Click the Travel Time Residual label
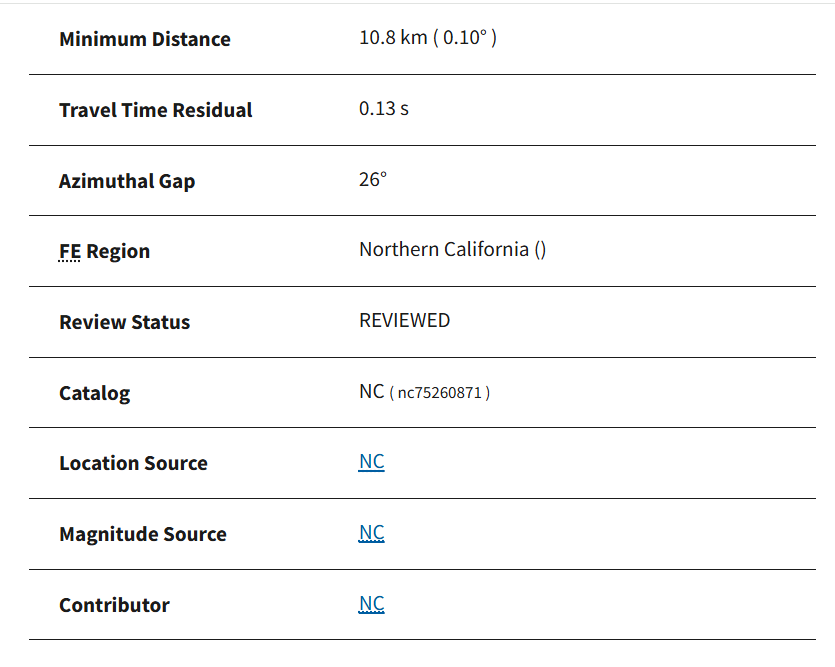The height and width of the screenshot is (667, 835). pyautogui.click(x=155, y=110)
